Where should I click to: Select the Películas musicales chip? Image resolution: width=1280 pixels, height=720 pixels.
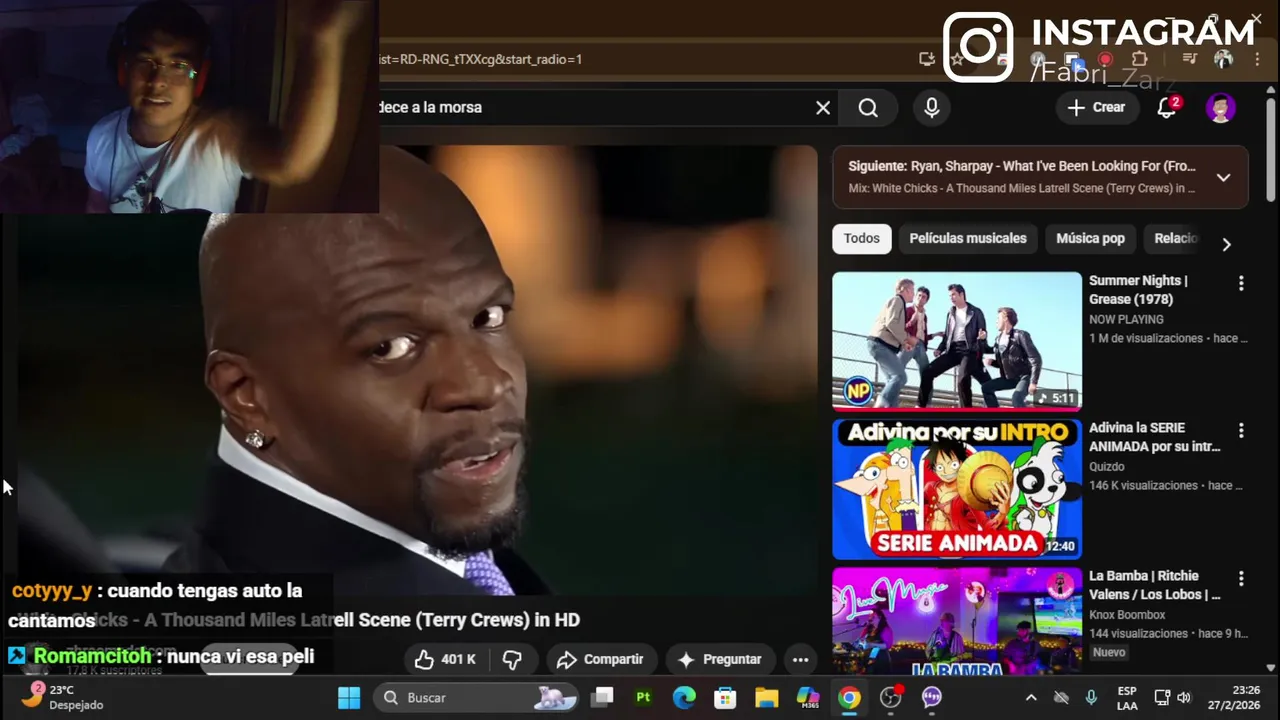point(968,238)
